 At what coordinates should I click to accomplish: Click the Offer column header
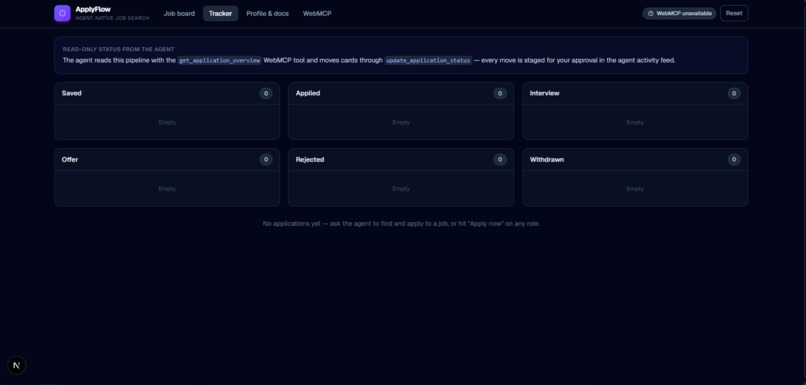click(x=70, y=159)
